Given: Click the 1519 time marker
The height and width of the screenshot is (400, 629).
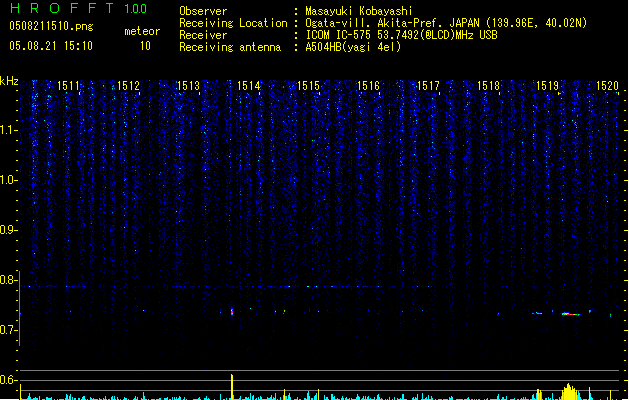Looking at the screenshot, I should tap(548, 86).
